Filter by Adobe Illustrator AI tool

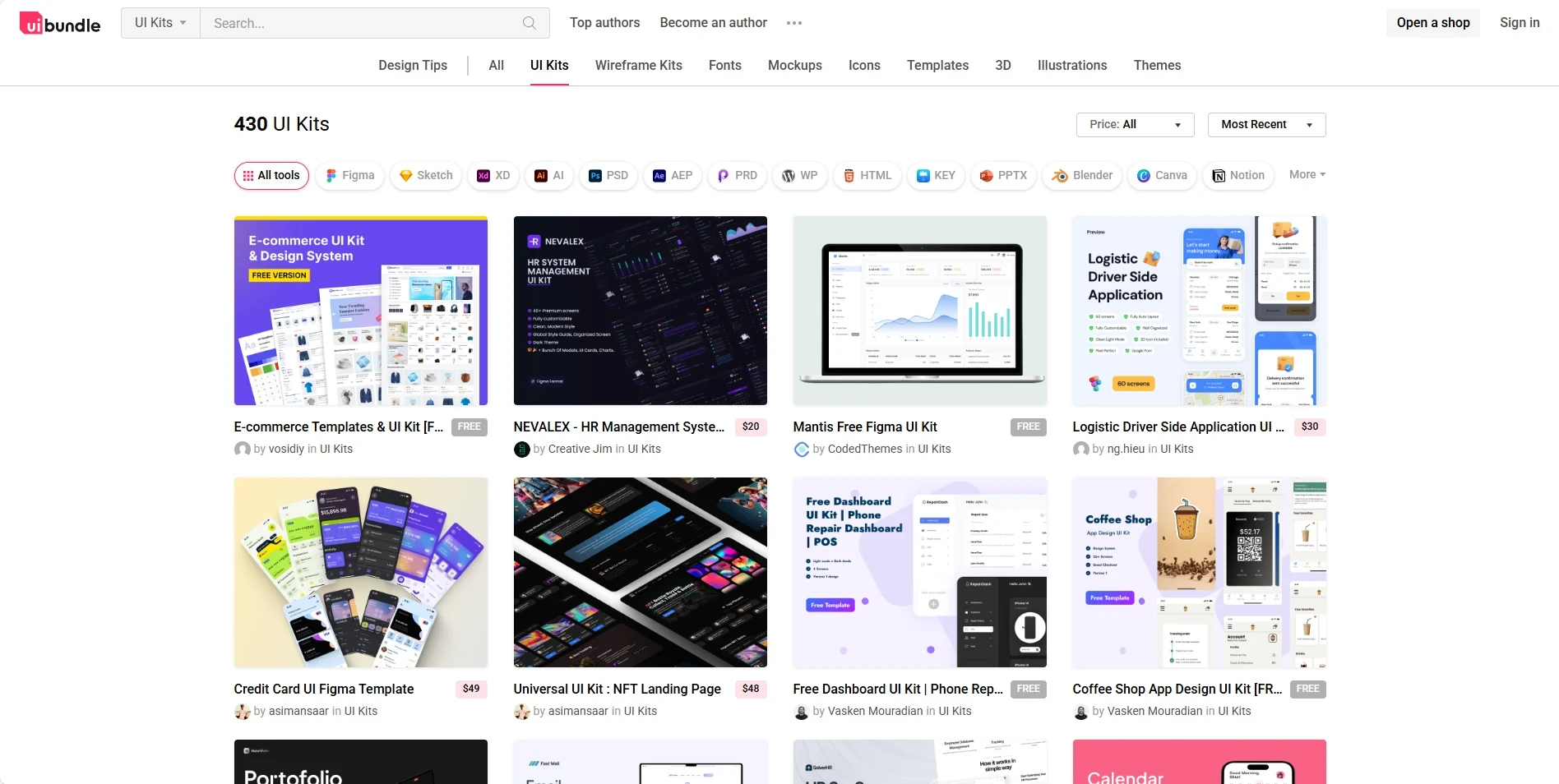point(549,176)
